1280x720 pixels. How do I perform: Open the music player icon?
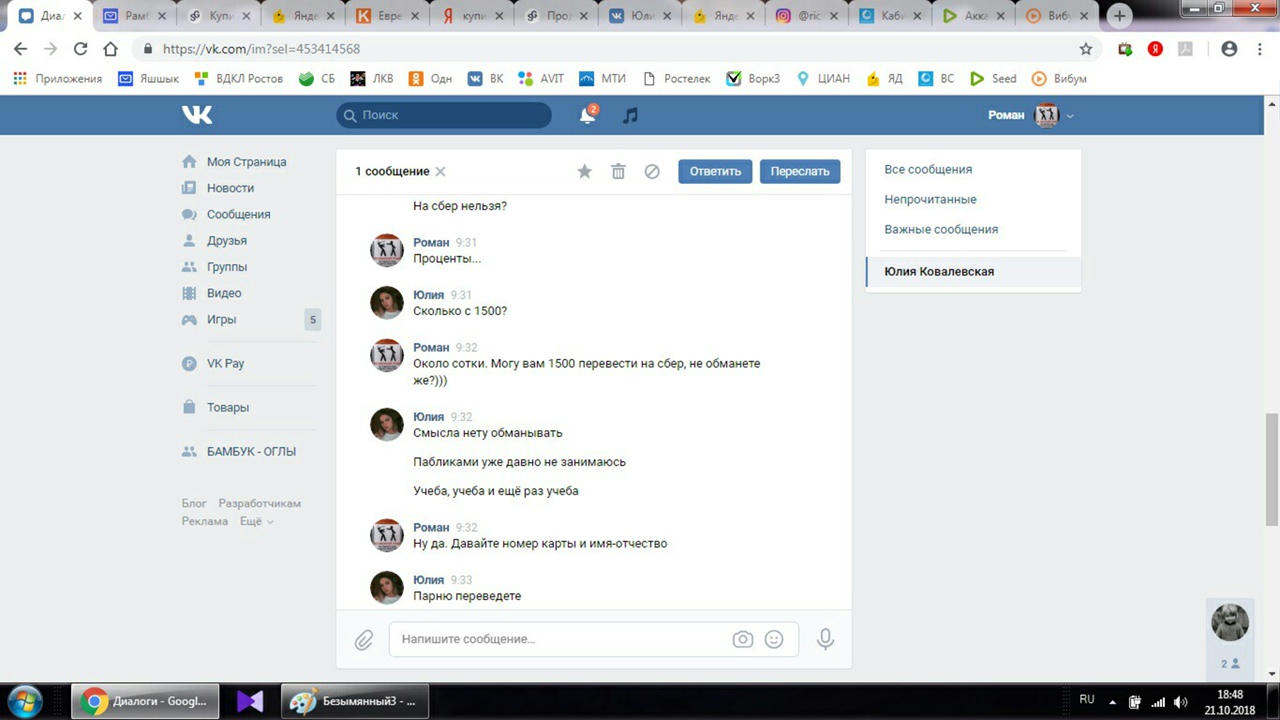click(630, 116)
